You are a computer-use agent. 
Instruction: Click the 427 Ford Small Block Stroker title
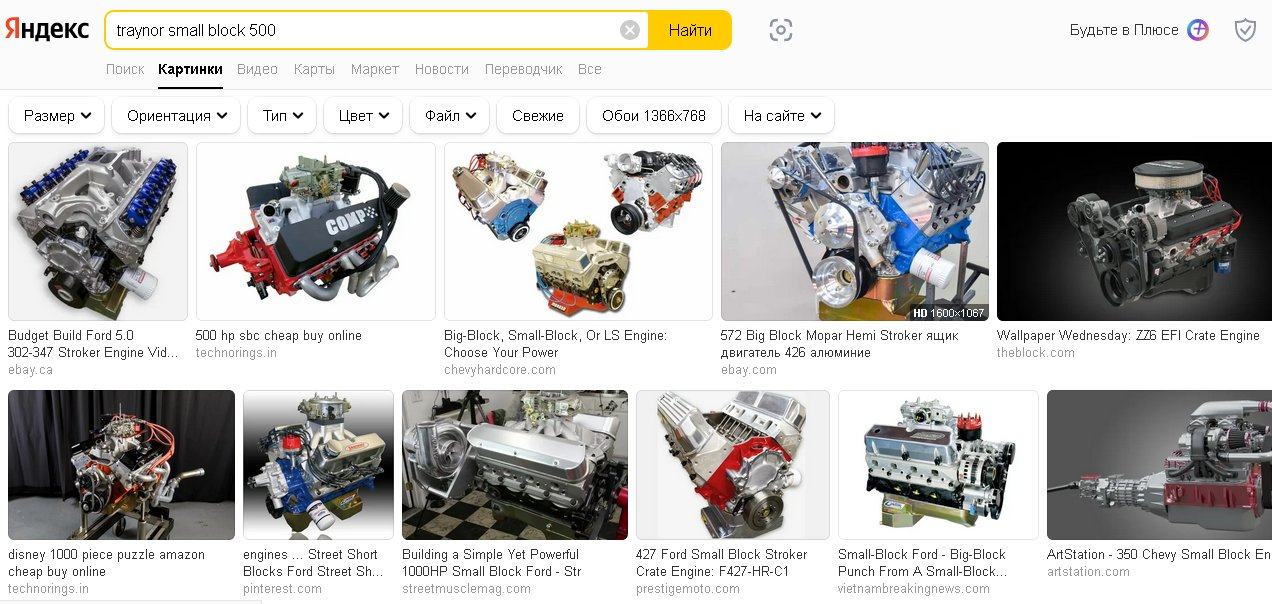(x=722, y=563)
